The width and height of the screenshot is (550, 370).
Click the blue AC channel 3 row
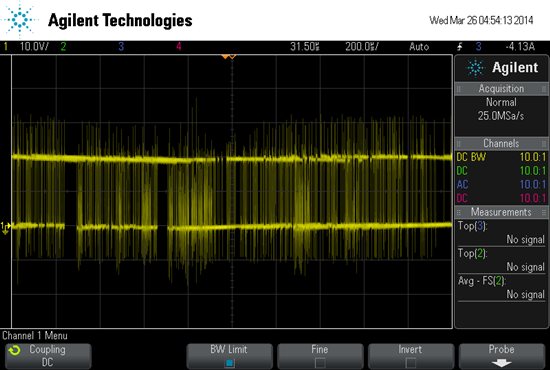[x=501, y=184]
